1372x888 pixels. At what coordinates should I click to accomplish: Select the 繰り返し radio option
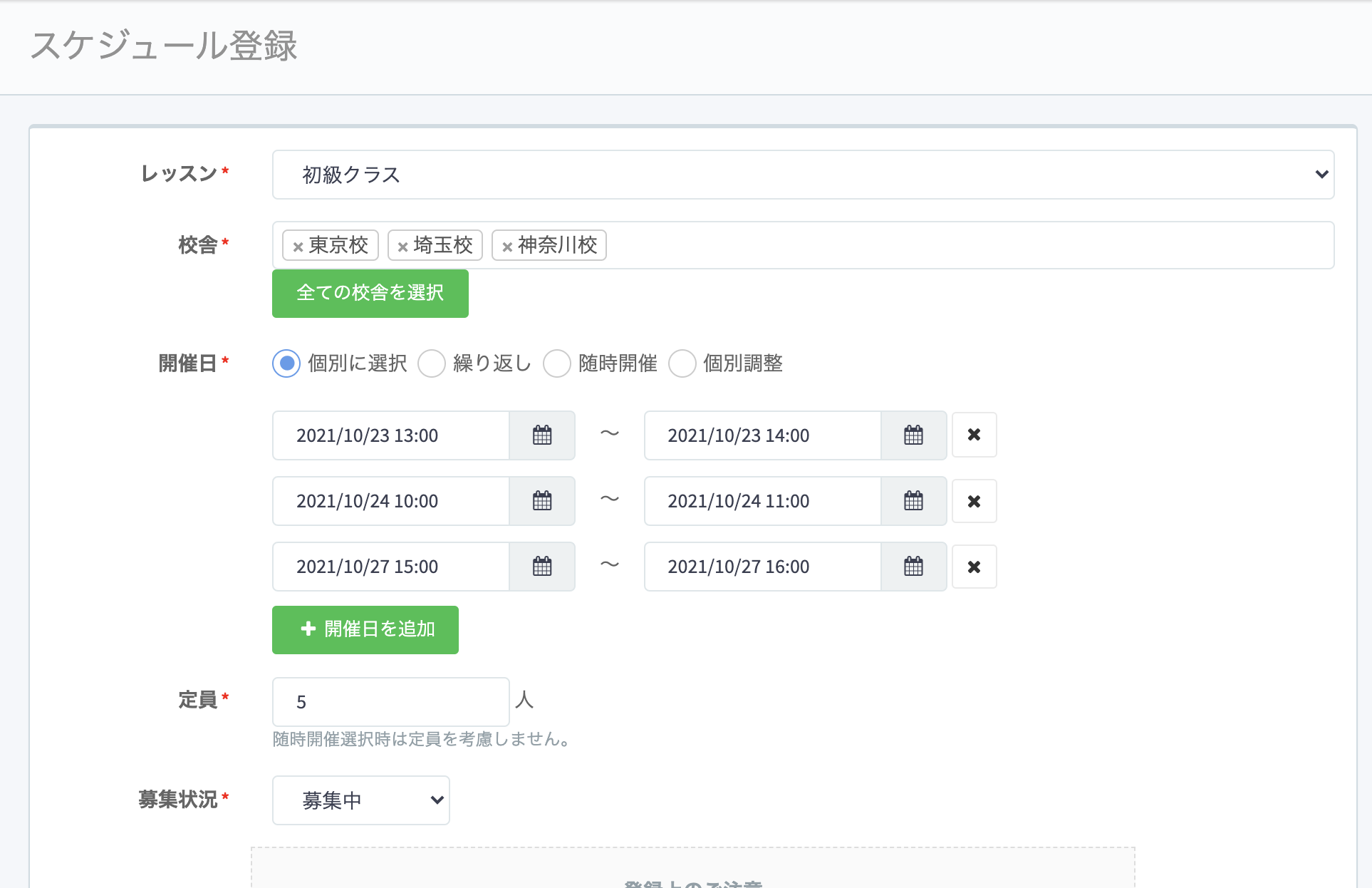coord(432,363)
